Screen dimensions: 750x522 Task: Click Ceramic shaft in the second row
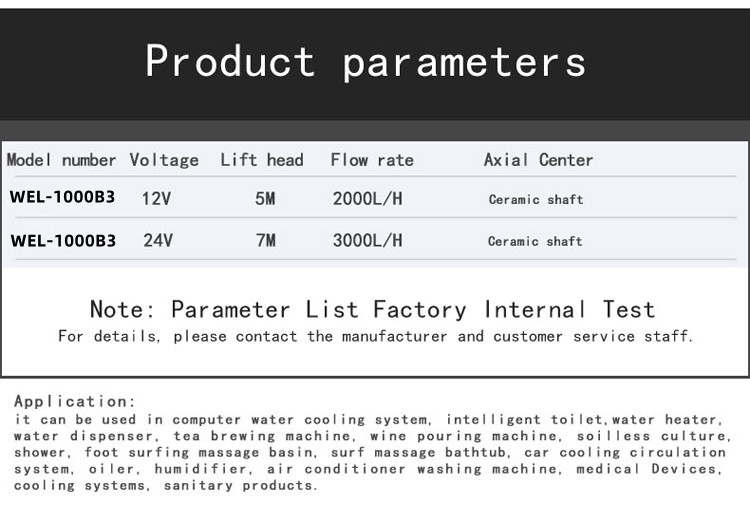tap(535, 241)
